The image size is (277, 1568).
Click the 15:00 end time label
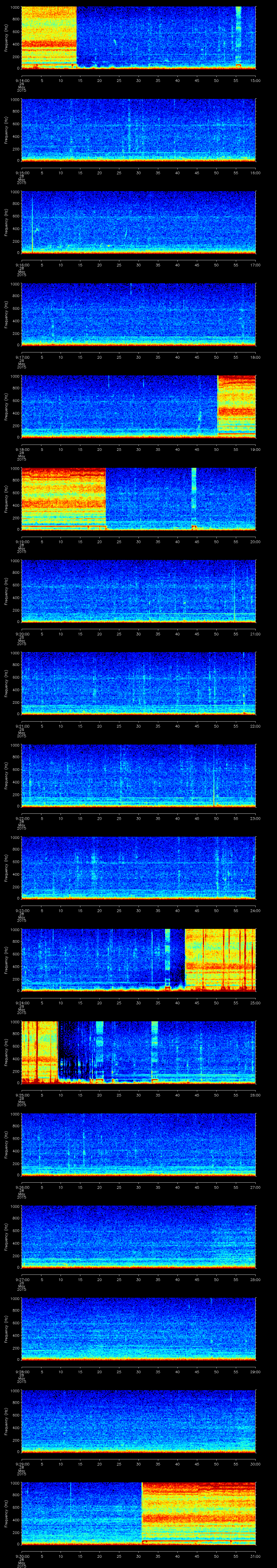click(255, 80)
